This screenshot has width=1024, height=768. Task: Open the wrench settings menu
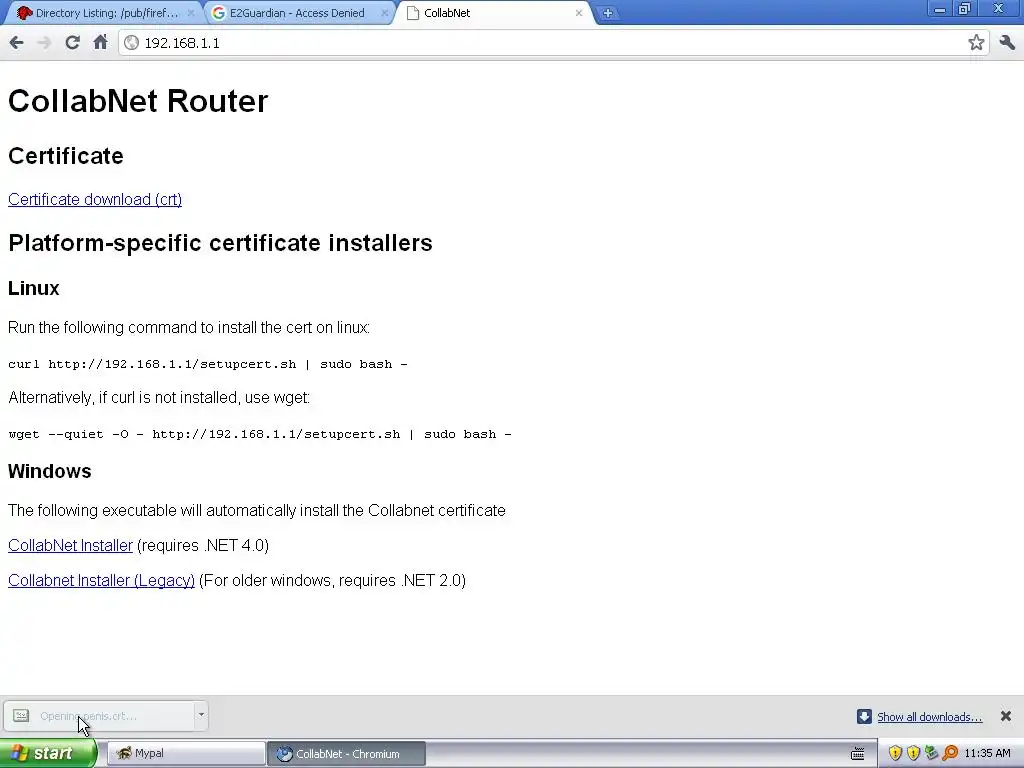[x=1007, y=43]
